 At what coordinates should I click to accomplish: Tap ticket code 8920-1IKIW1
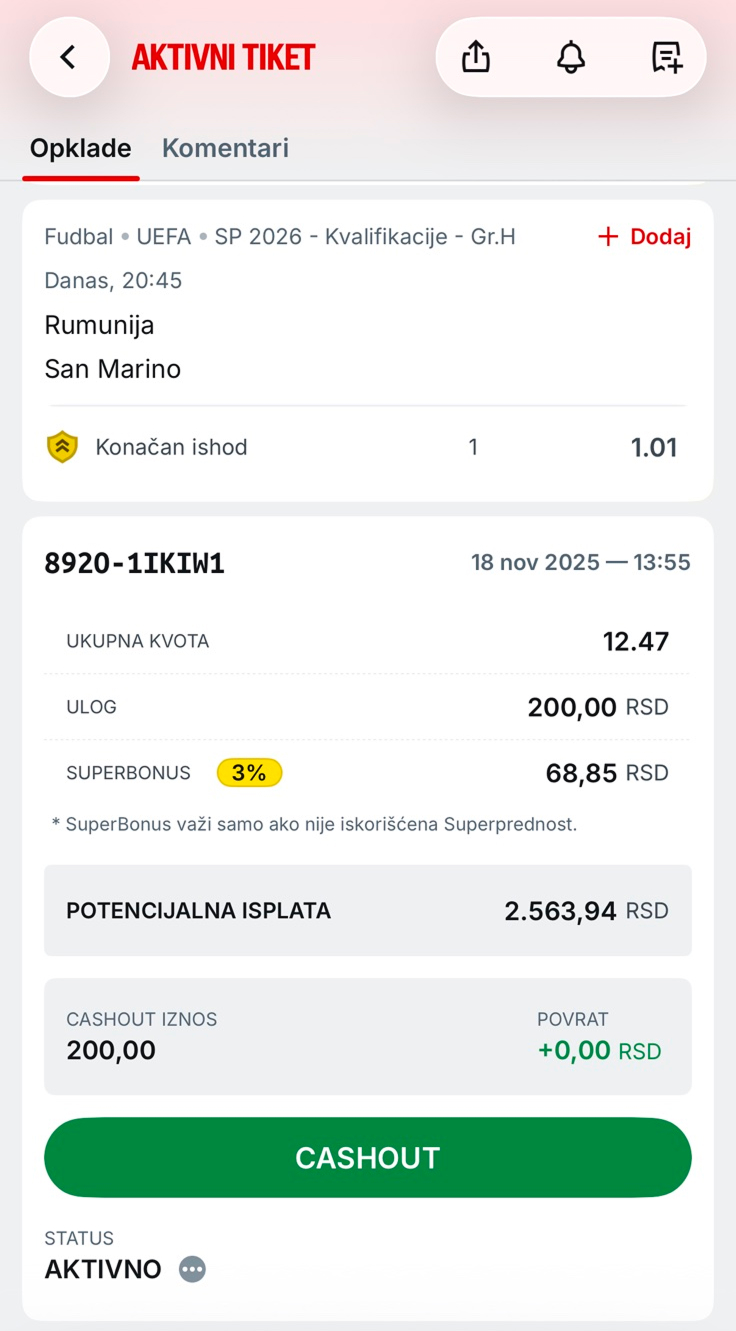pyautogui.click(x=135, y=563)
